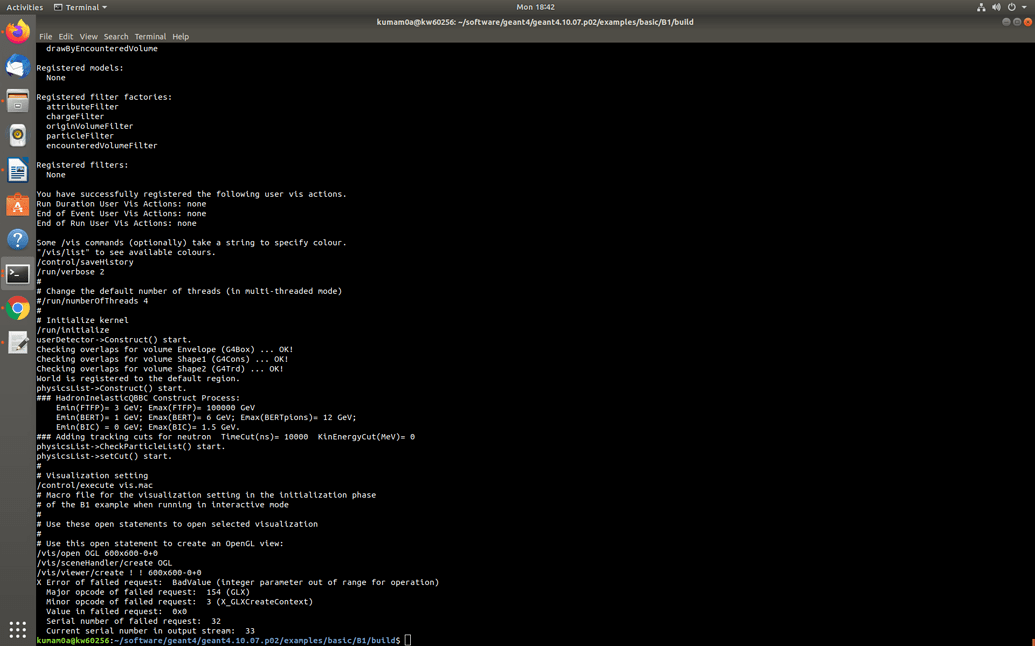Launch Google Chrome from the dock

(17, 308)
